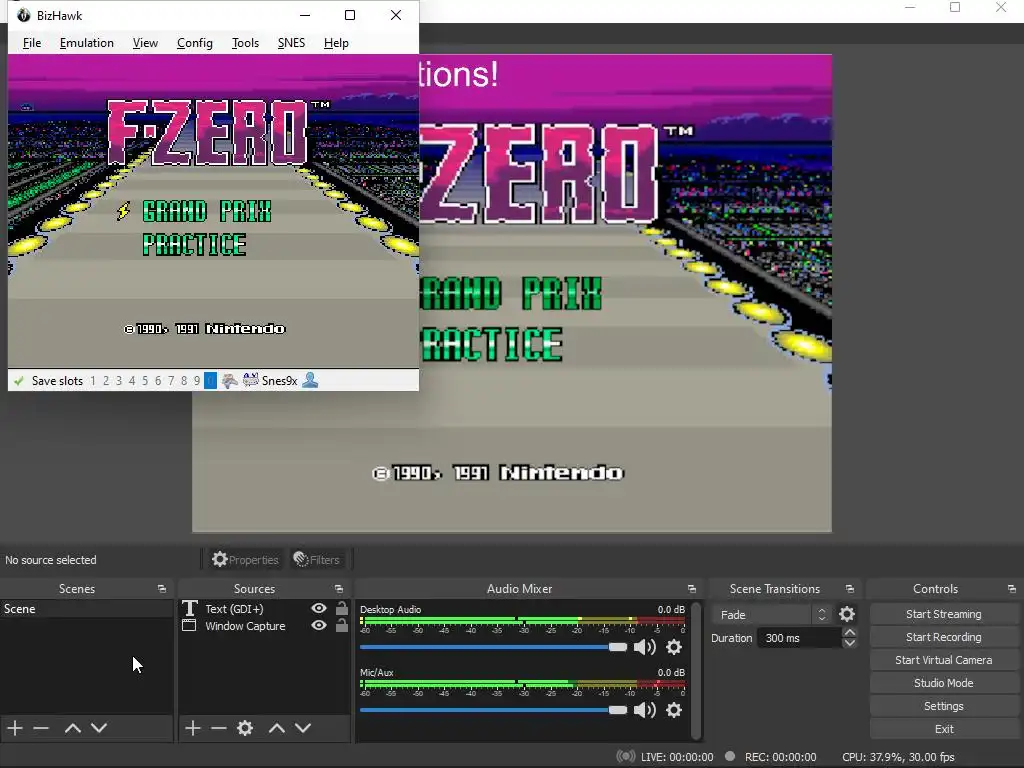Toggle visibility of Window Capture source

(319, 625)
